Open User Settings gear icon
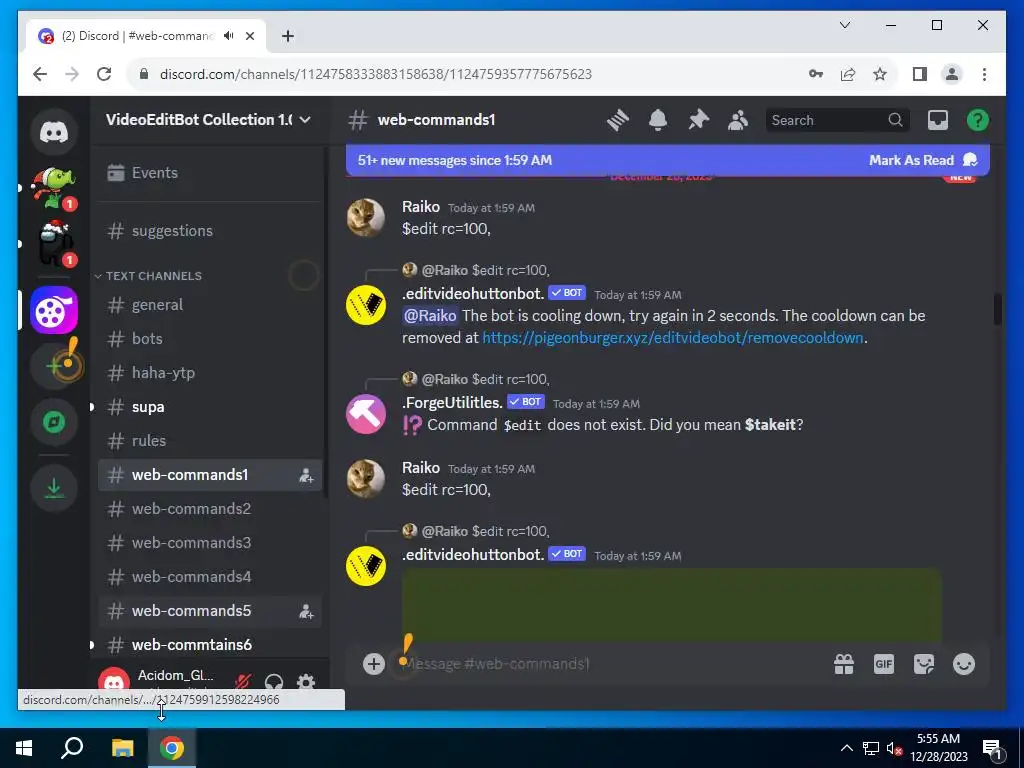Viewport: 1024px width, 768px height. click(x=306, y=682)
